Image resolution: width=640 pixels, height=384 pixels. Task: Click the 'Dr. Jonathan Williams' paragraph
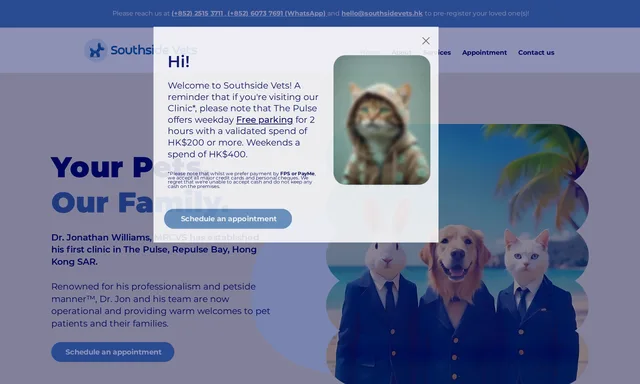155,249
